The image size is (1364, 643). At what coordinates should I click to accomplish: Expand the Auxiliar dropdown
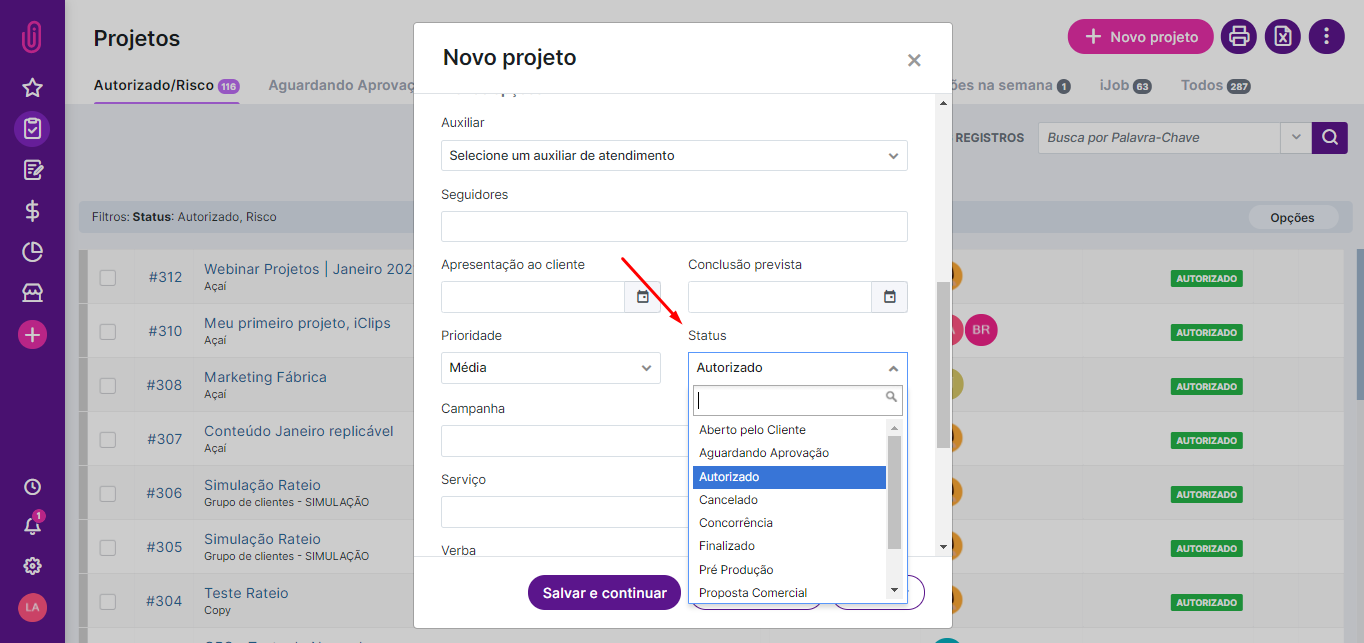coord(674,155)
